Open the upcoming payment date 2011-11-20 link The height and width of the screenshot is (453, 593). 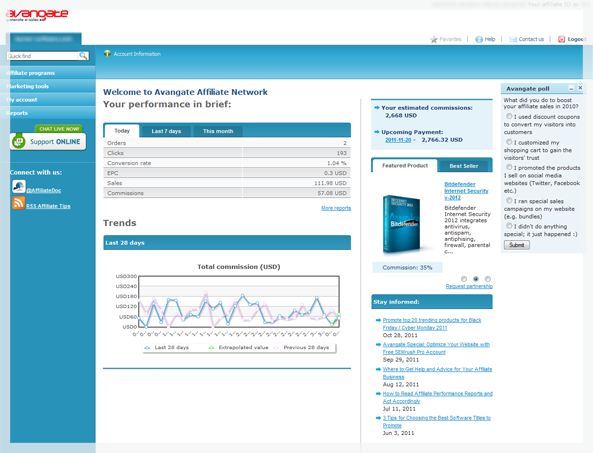398,140
